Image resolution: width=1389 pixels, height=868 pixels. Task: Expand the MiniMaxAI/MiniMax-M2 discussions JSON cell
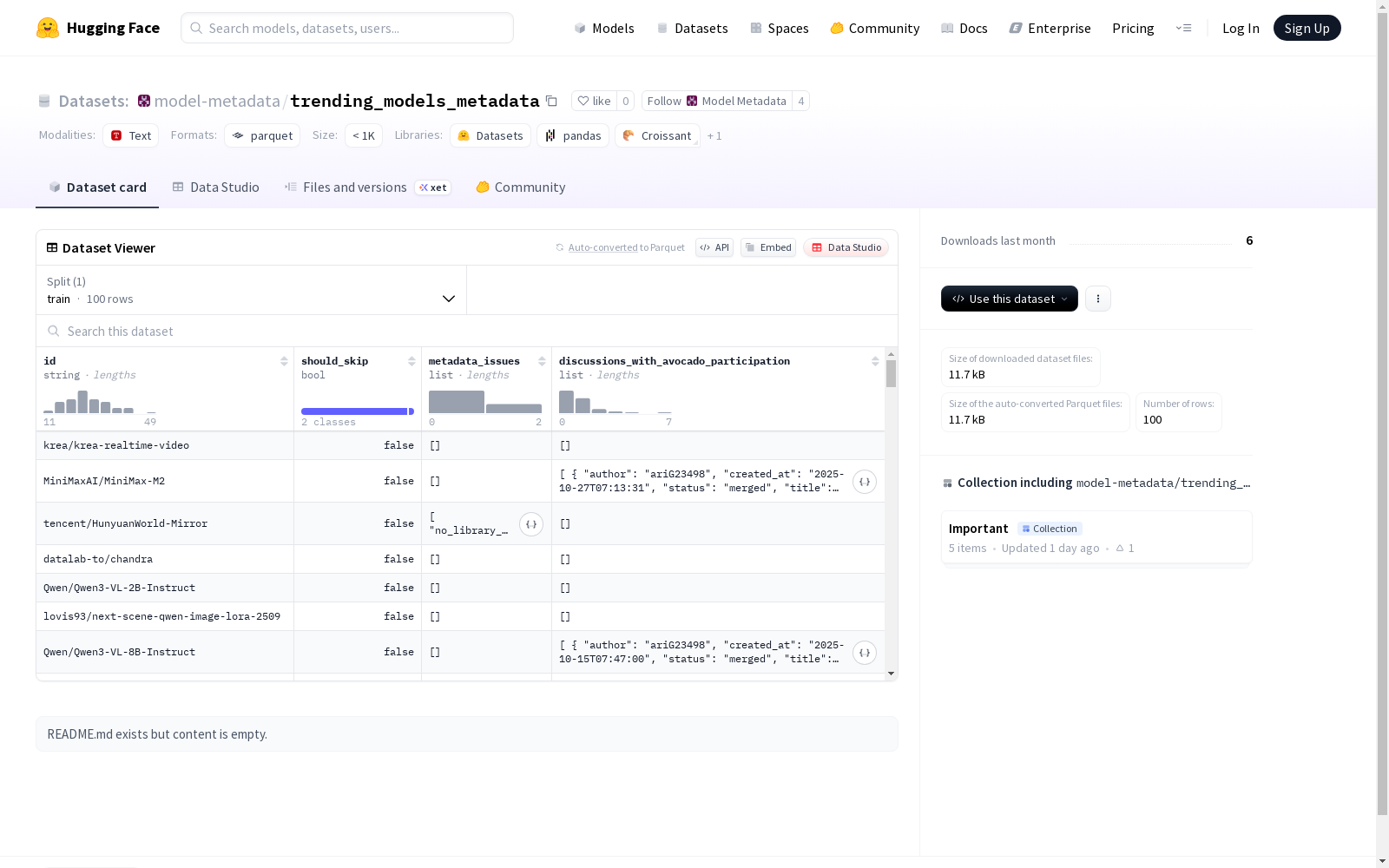pos(865,482)
